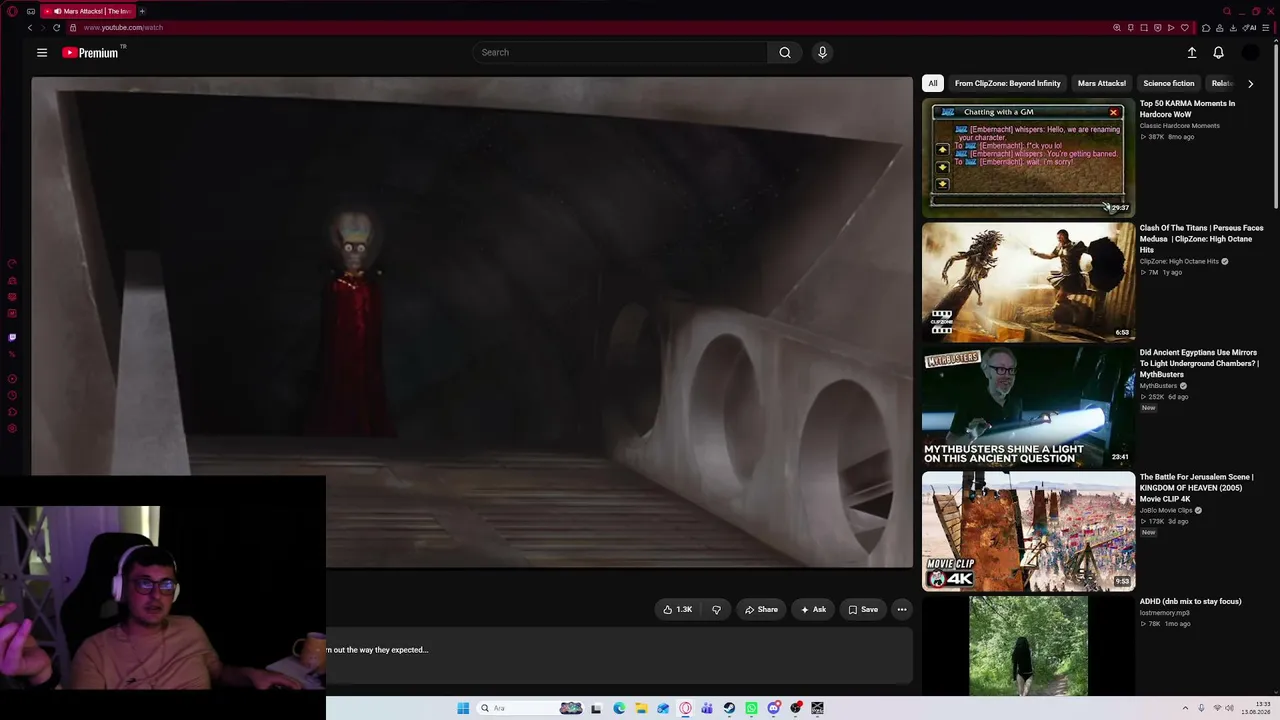1280x720 pixels.
Task: Add page to bookmarks heart icon
Action: point(1185,28)
